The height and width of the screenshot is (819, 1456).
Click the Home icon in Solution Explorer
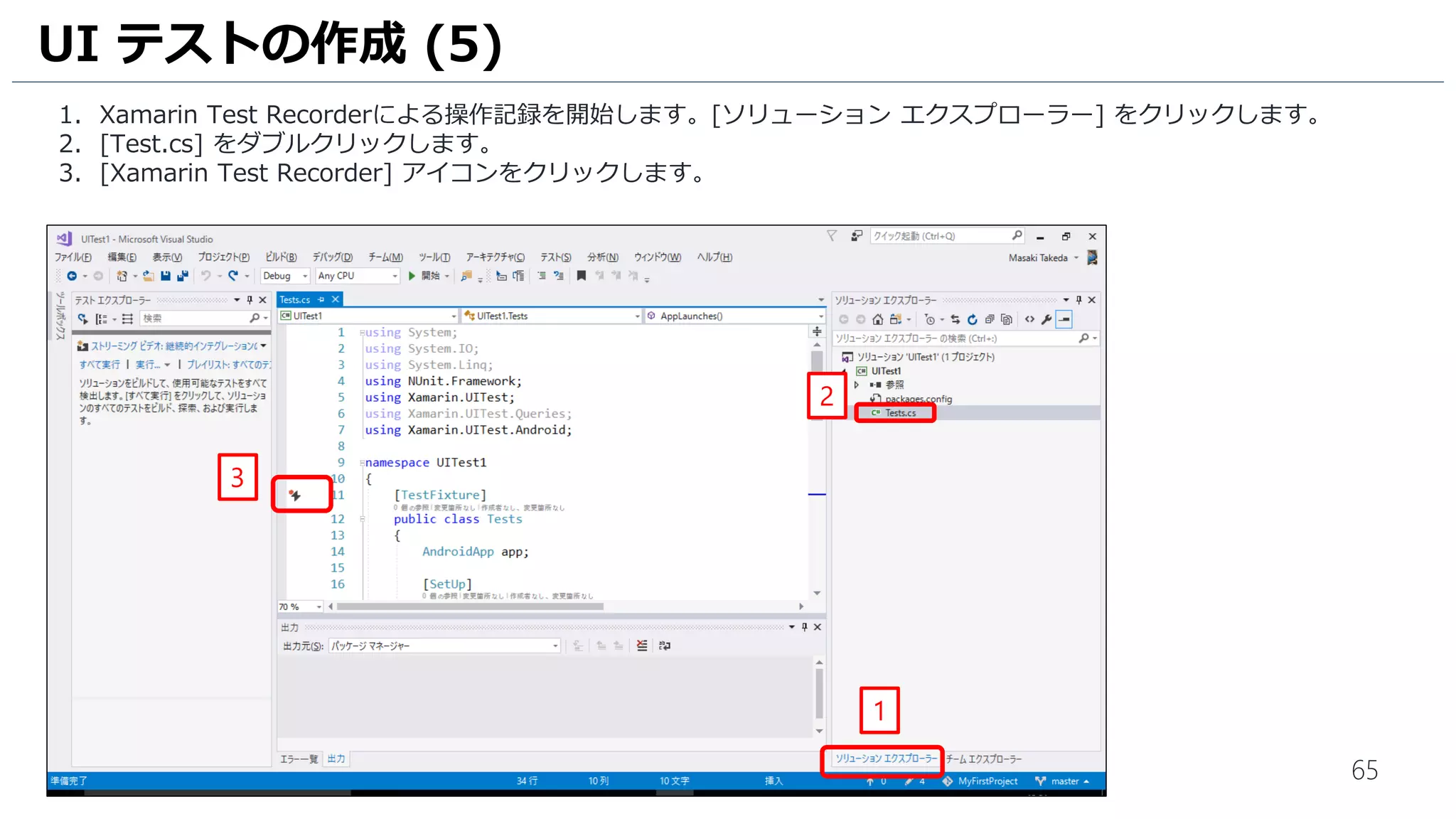point(878,320)
